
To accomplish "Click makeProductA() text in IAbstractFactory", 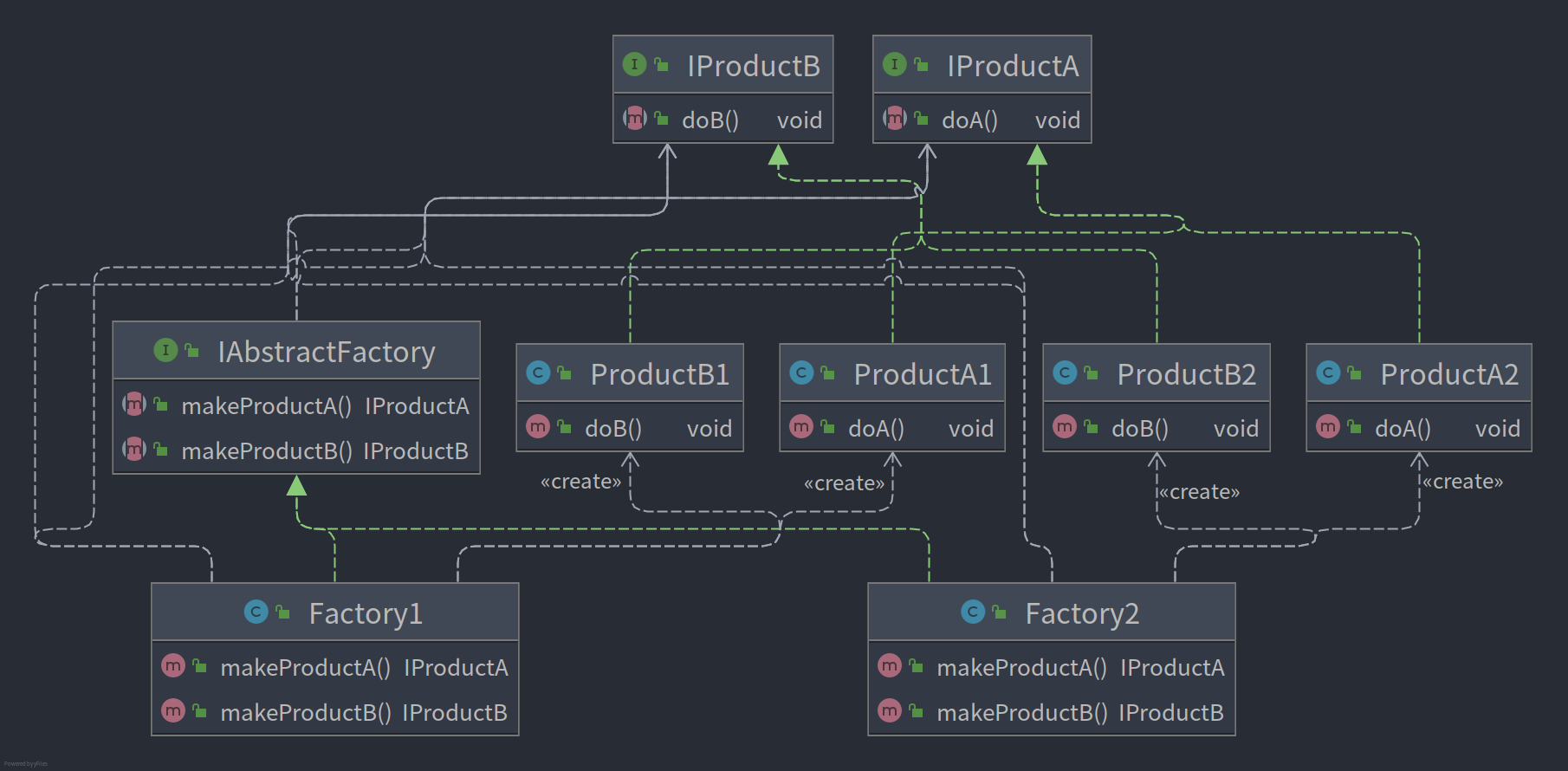I will tap(267, 405).
